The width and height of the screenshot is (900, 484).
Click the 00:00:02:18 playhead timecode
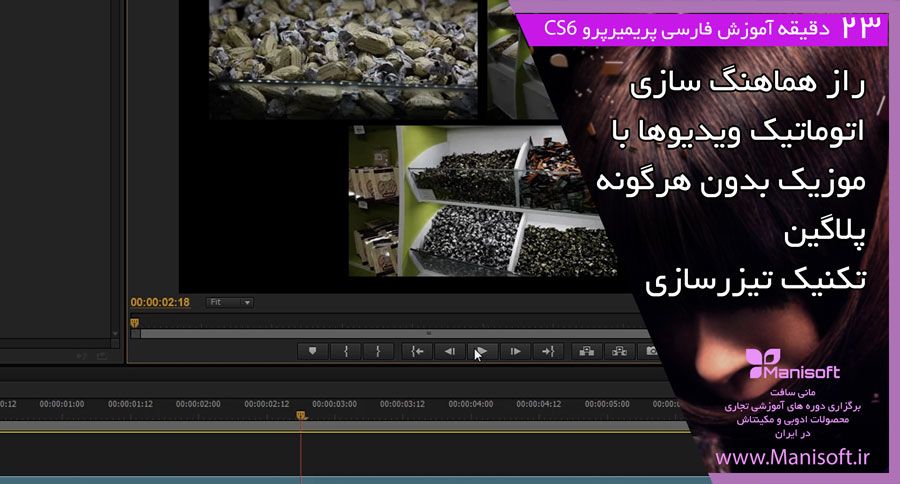point(160,303)
